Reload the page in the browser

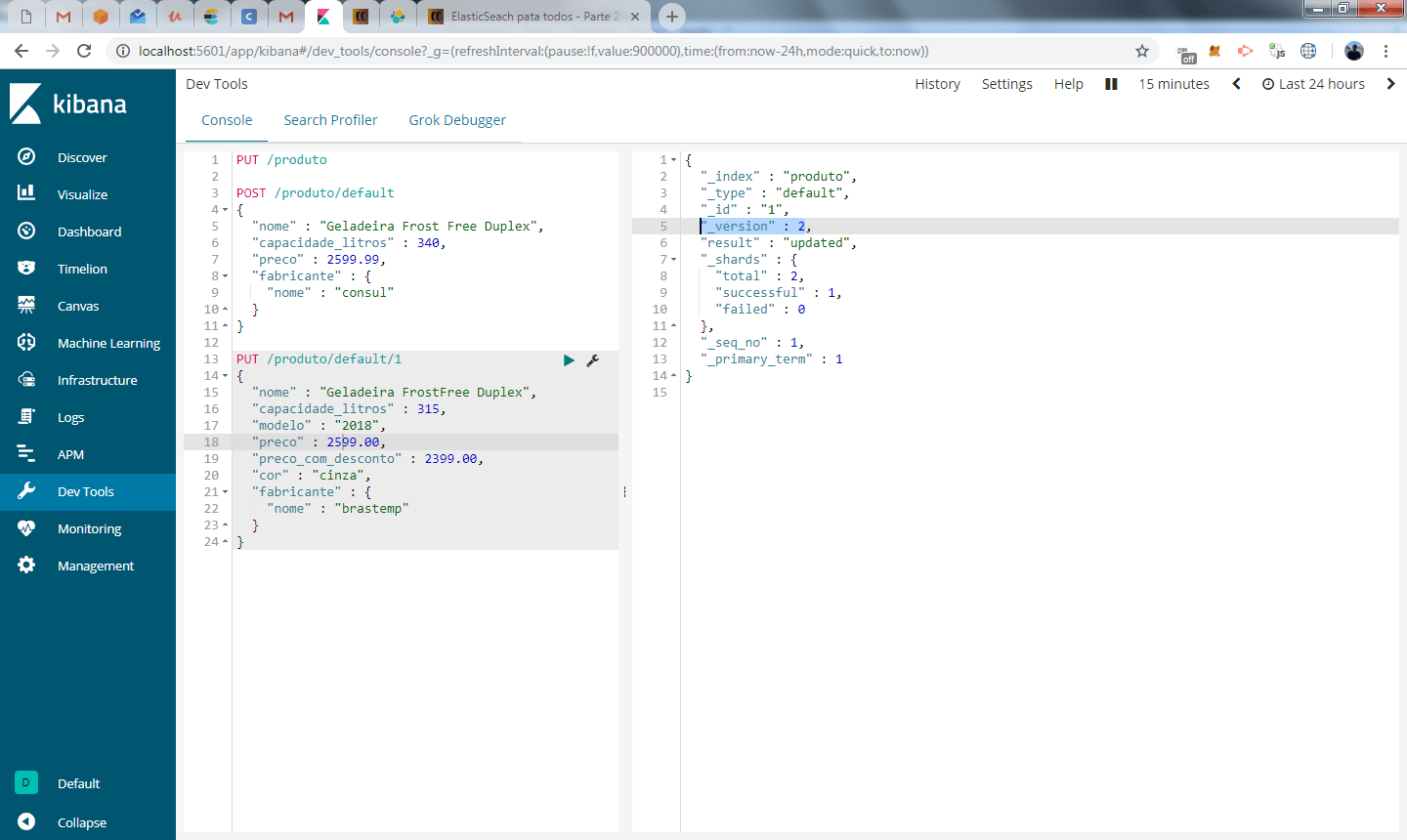point(84,51)
